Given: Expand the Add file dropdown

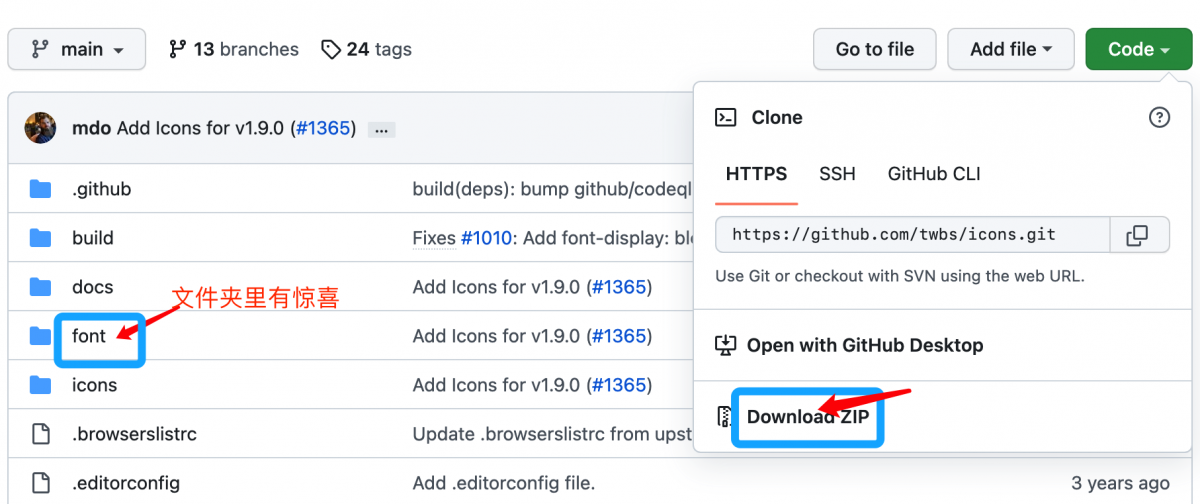Looking at the screenshot, I should pos(1010,49).
